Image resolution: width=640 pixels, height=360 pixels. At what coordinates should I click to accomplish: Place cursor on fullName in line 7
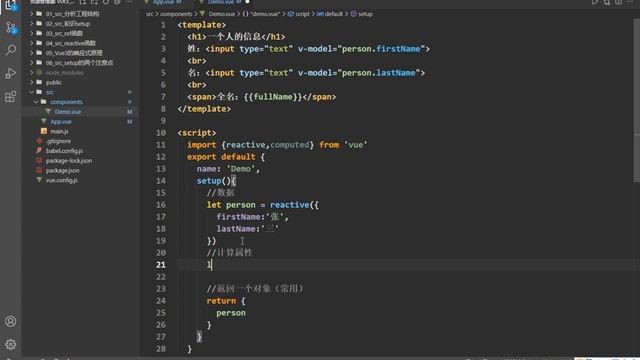point(273,97)
